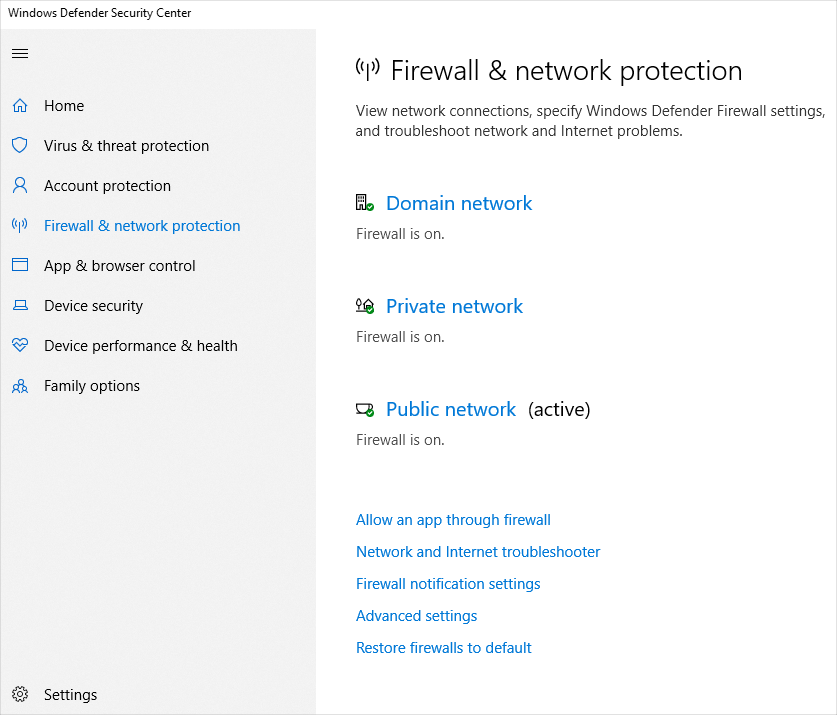Open Allow an app through firewall

(453, 520)
